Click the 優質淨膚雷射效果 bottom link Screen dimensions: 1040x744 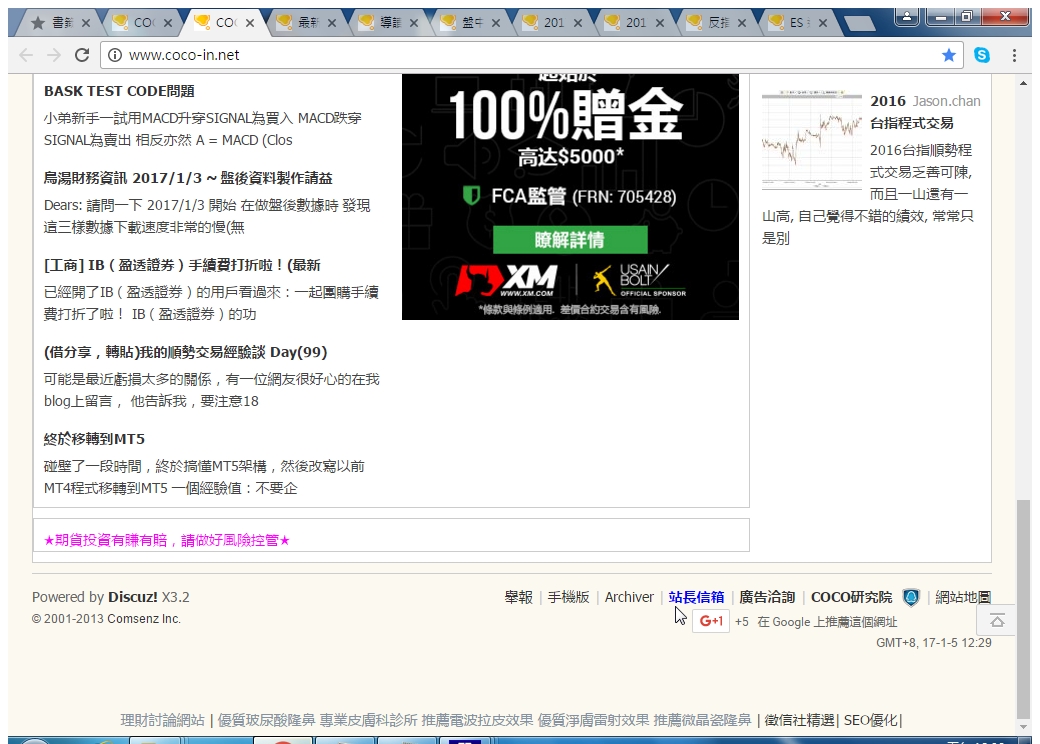coord(594,720)
